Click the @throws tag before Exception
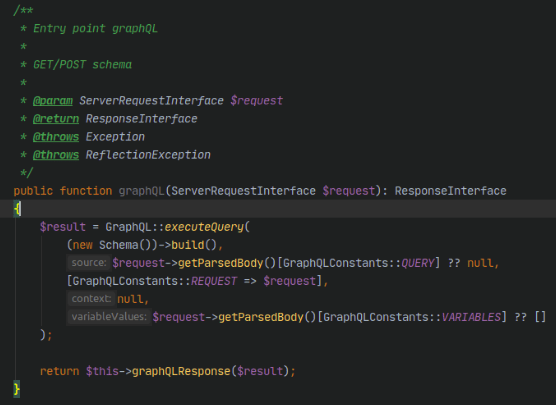This screenshot has height=405, width=556. (56, 137)
